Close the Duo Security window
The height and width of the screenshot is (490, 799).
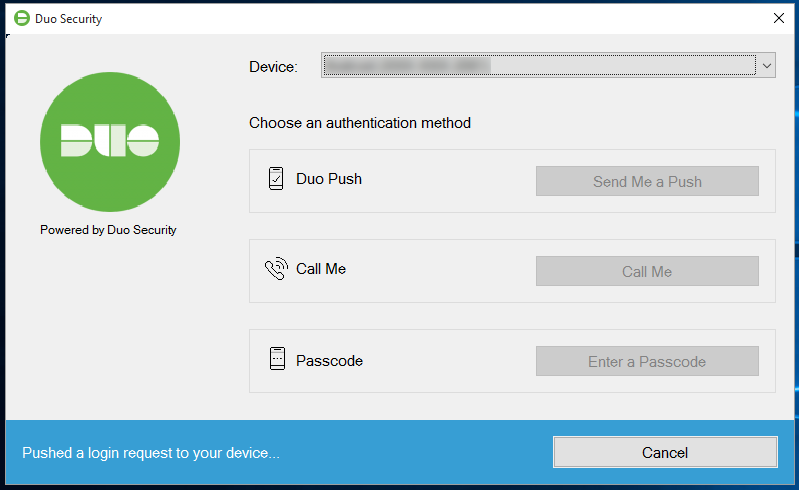tap(779, 18)
